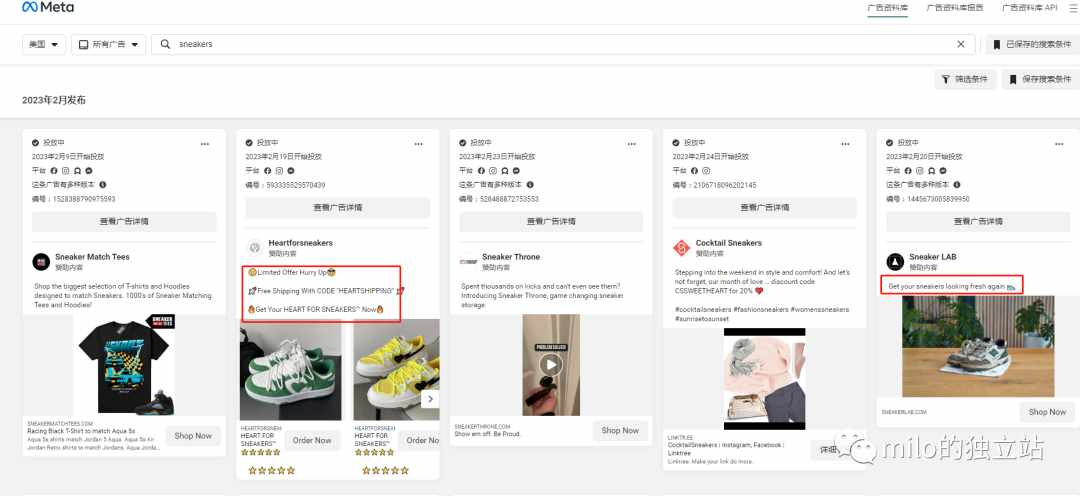
Task: Click 保存搜索条件 to save this search
Action: pos(1040,79)
